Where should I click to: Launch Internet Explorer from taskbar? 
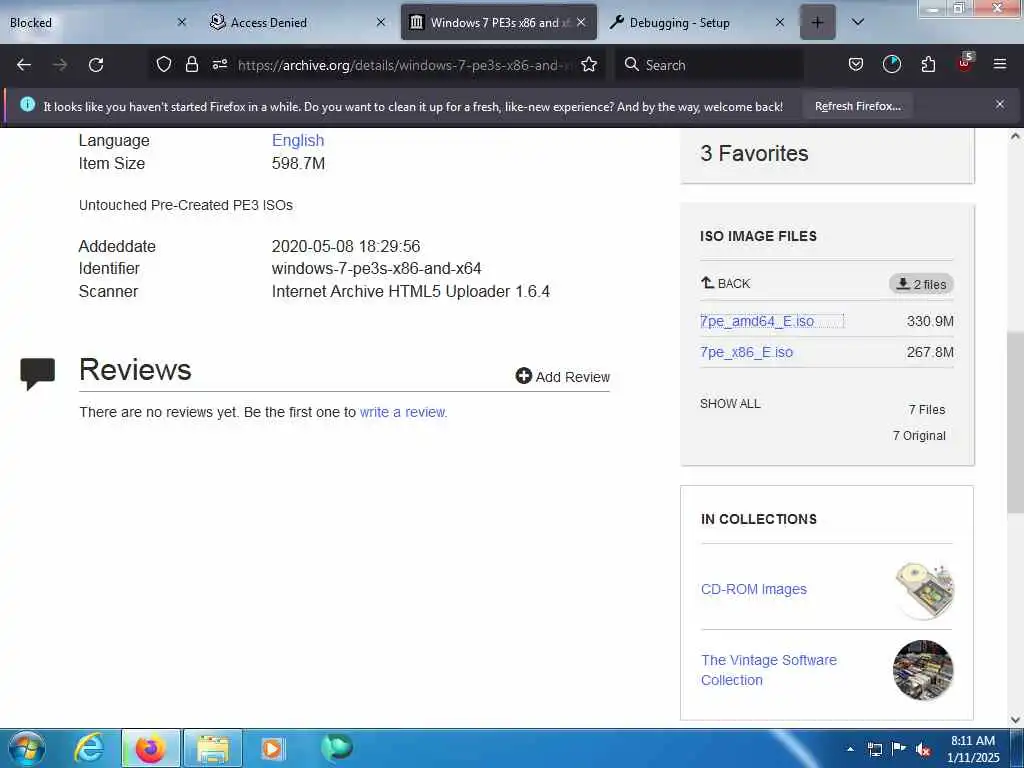(x=88, y=748)
